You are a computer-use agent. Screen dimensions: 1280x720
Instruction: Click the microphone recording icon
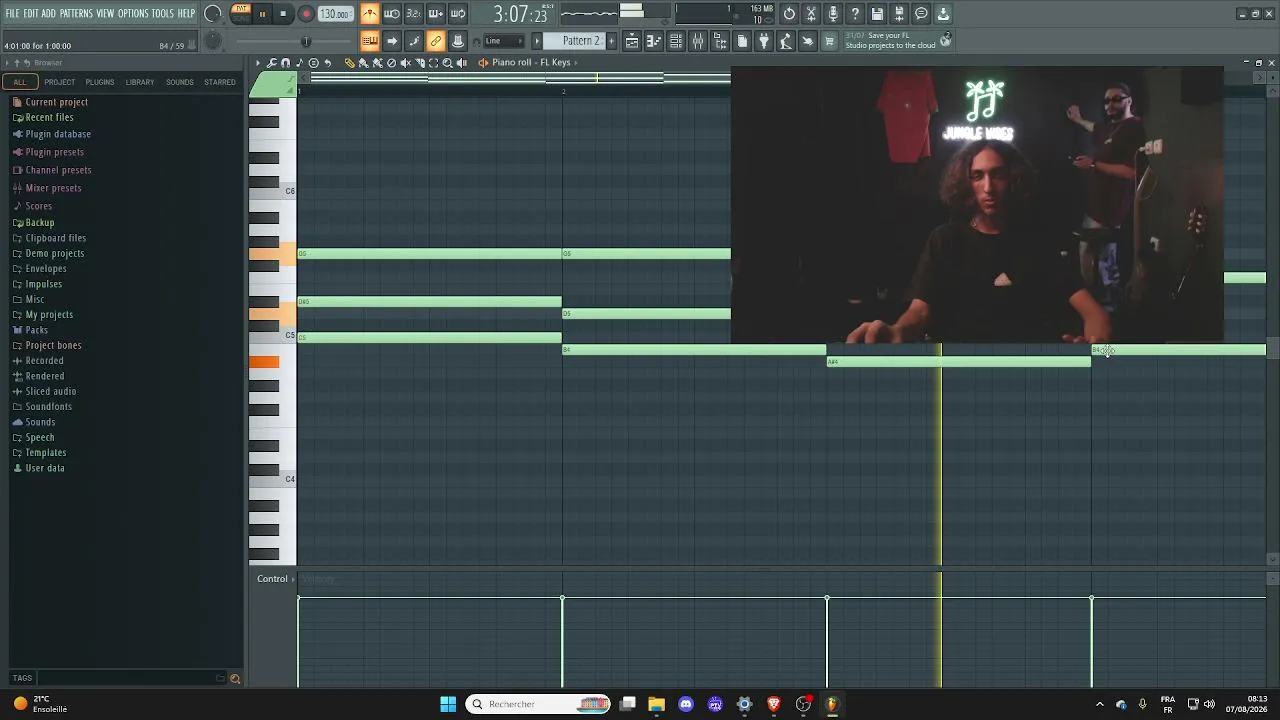point(833,14)
